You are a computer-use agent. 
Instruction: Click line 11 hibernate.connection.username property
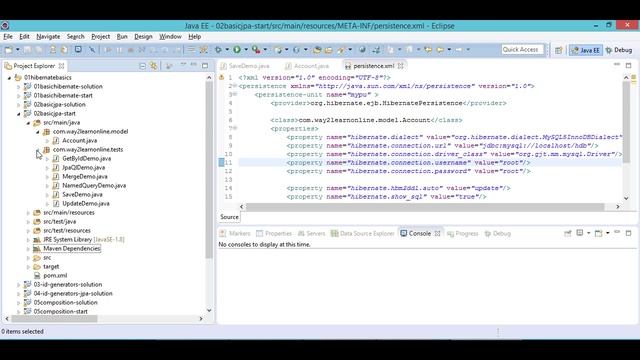[x=408, y=162]
